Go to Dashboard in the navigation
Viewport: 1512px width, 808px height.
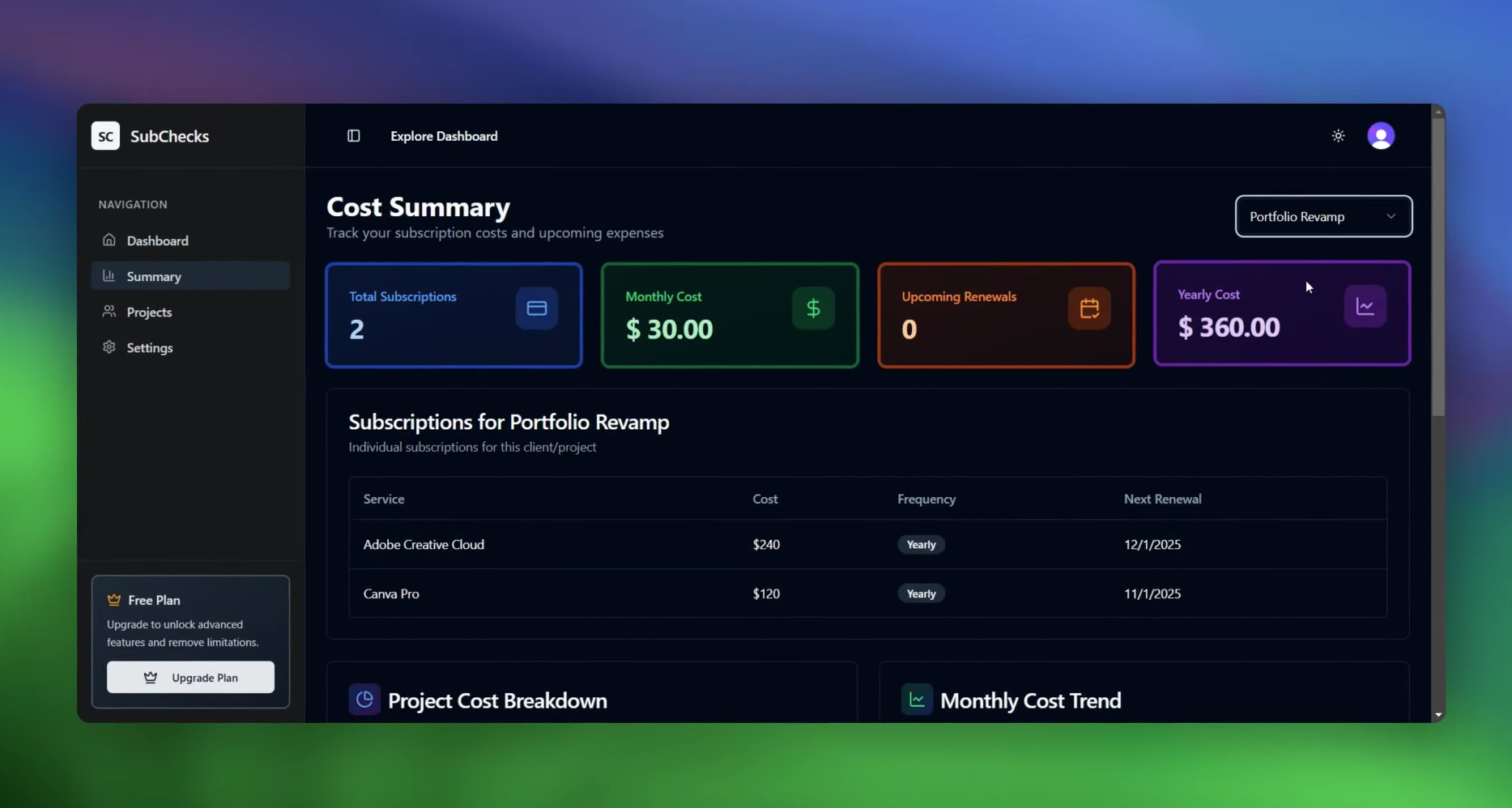coord(157,240)
